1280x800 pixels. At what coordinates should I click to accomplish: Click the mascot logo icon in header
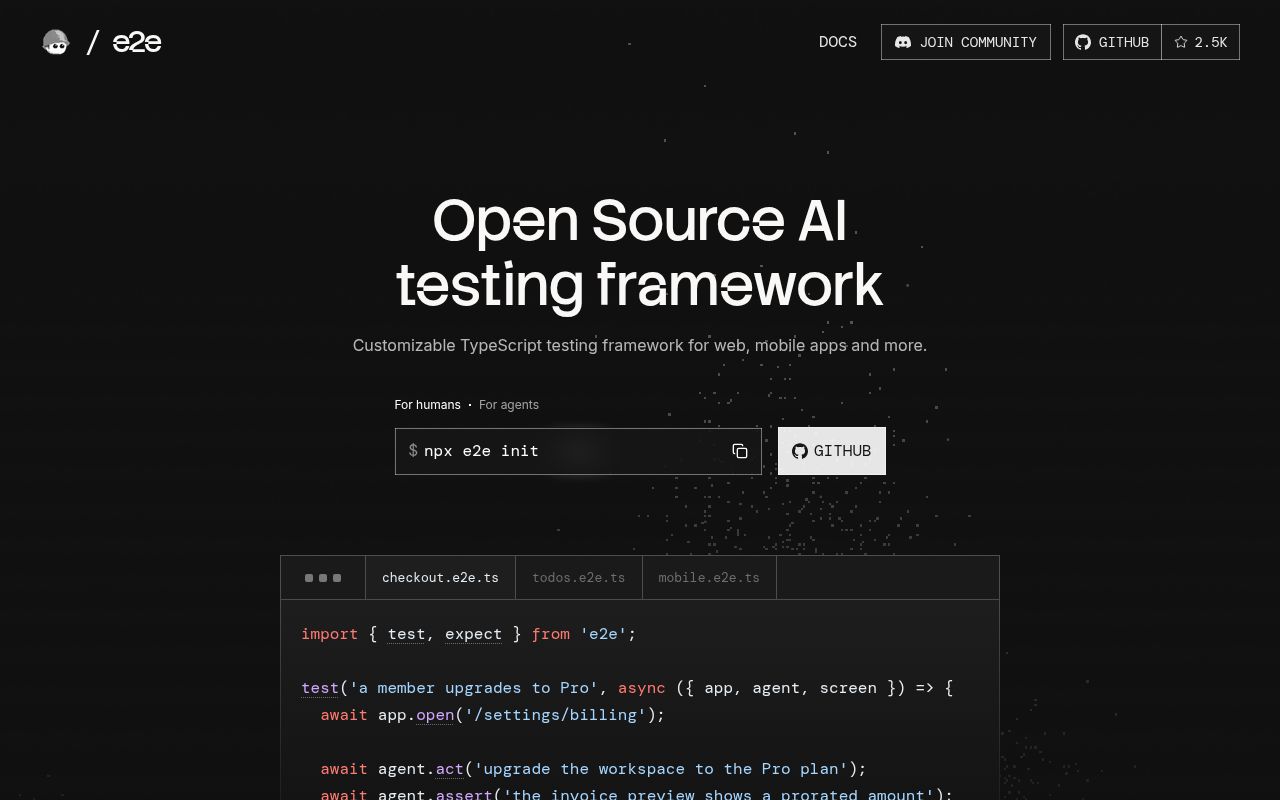tap(56, 42)
